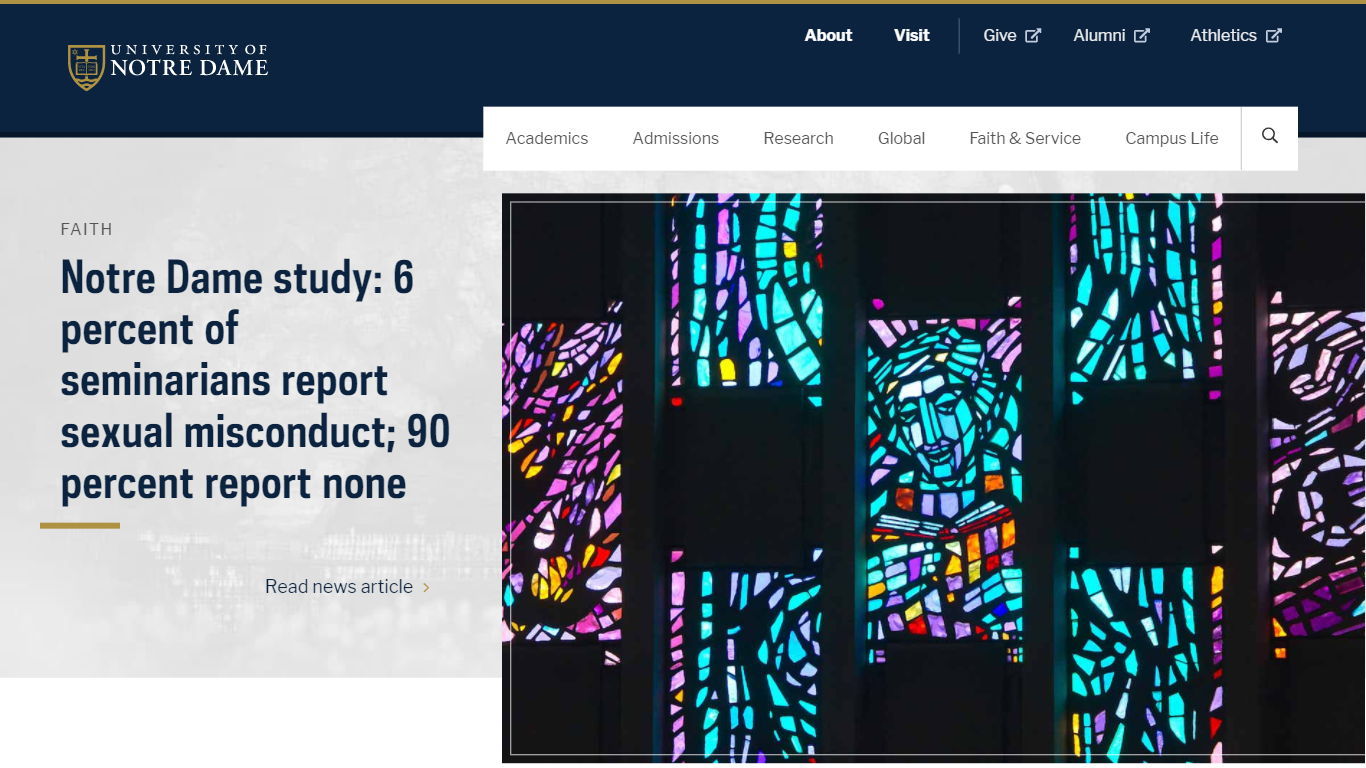Click the University of Notre Dame wordmark
Viewport: 1366px width, 768px height.
pos(188,61)
